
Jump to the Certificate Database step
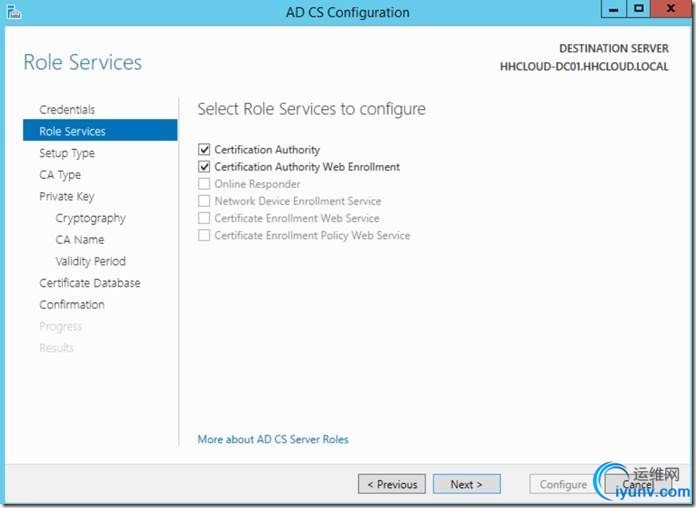pyautogui.click(x=89, y=283)
